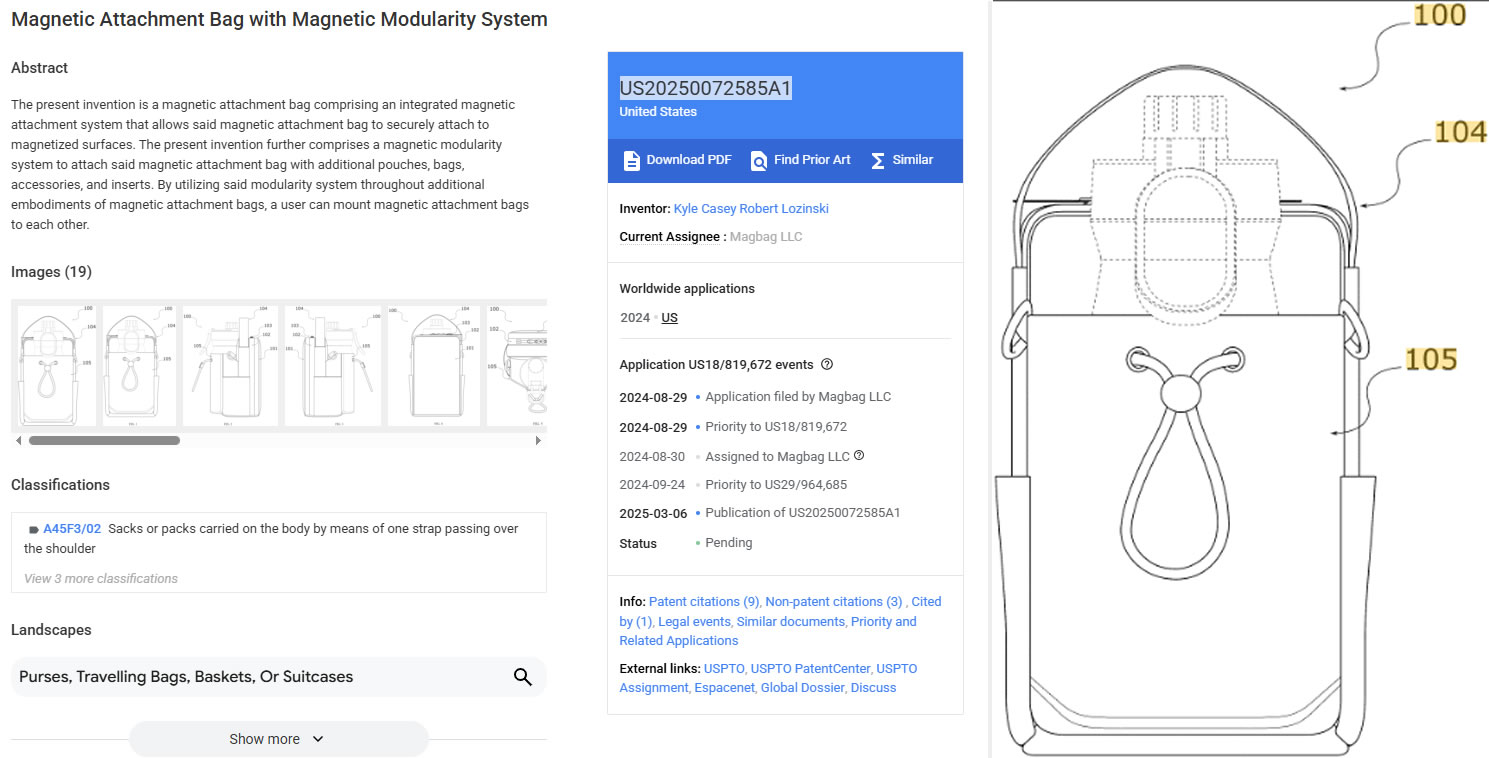
Task: Click the Find Prior Art magnifier icon
Action: click(759, 161)
